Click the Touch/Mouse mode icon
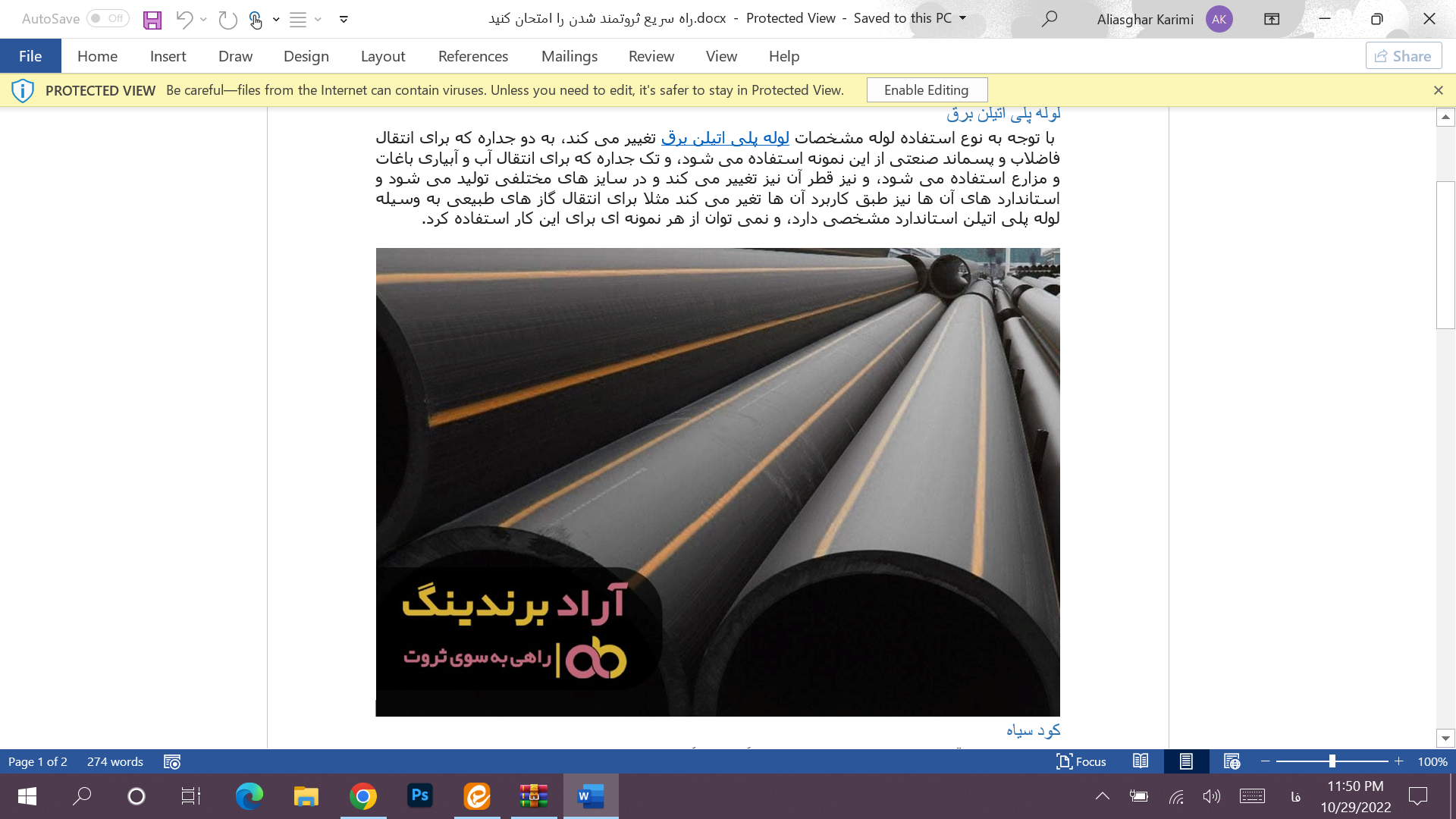Viewport: 1456px width, 819px height. [256, 19]
